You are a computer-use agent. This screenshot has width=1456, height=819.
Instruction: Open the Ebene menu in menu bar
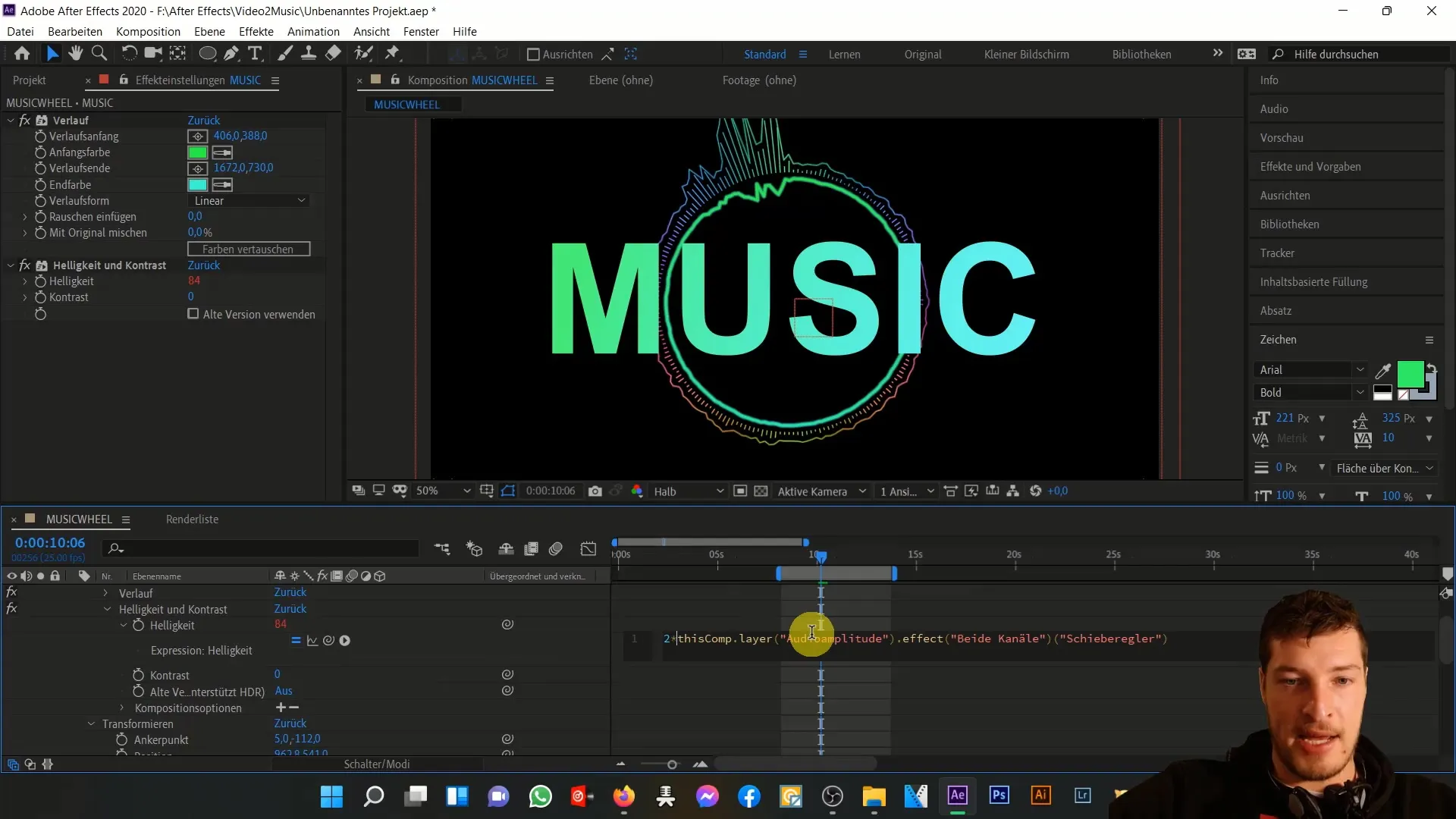210,31
